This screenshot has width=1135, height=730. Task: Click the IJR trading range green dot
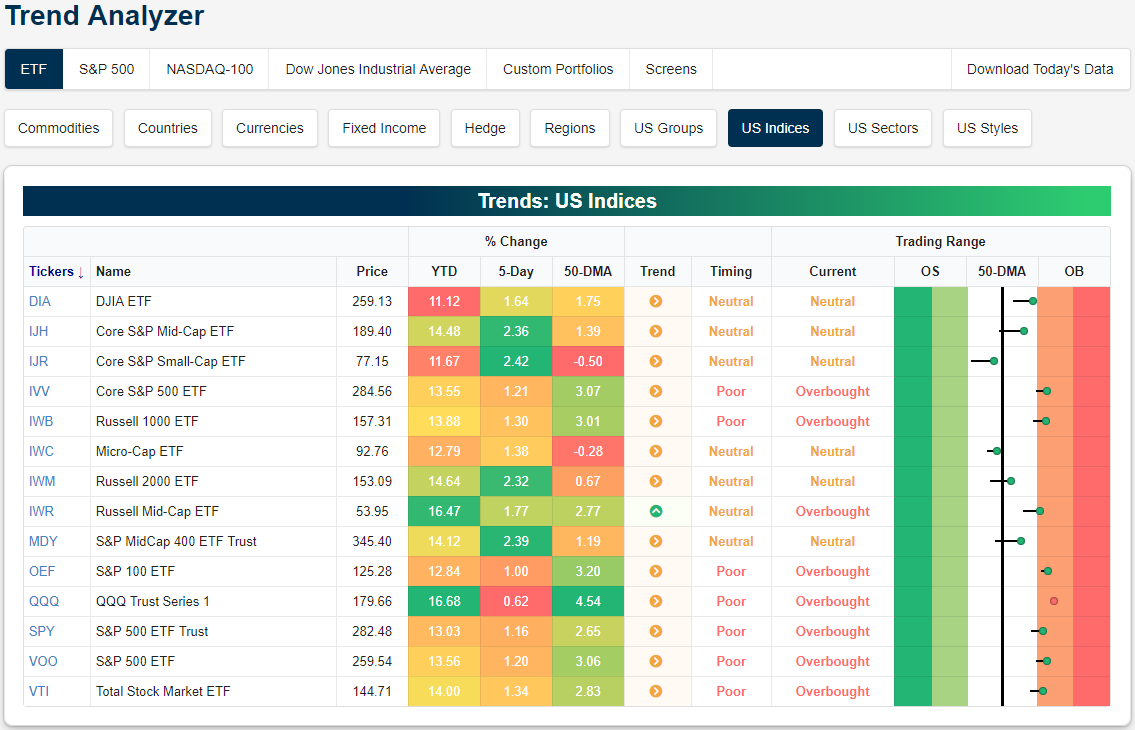994,361
